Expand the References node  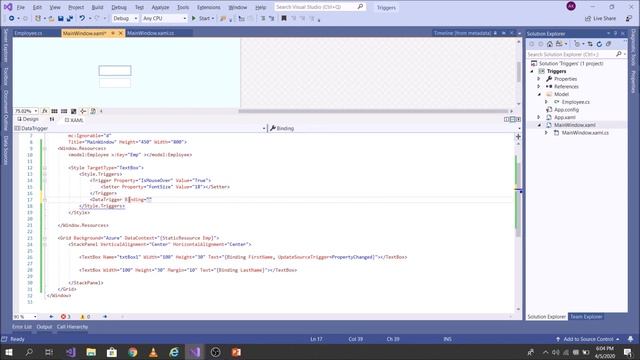tap(539, 87)
